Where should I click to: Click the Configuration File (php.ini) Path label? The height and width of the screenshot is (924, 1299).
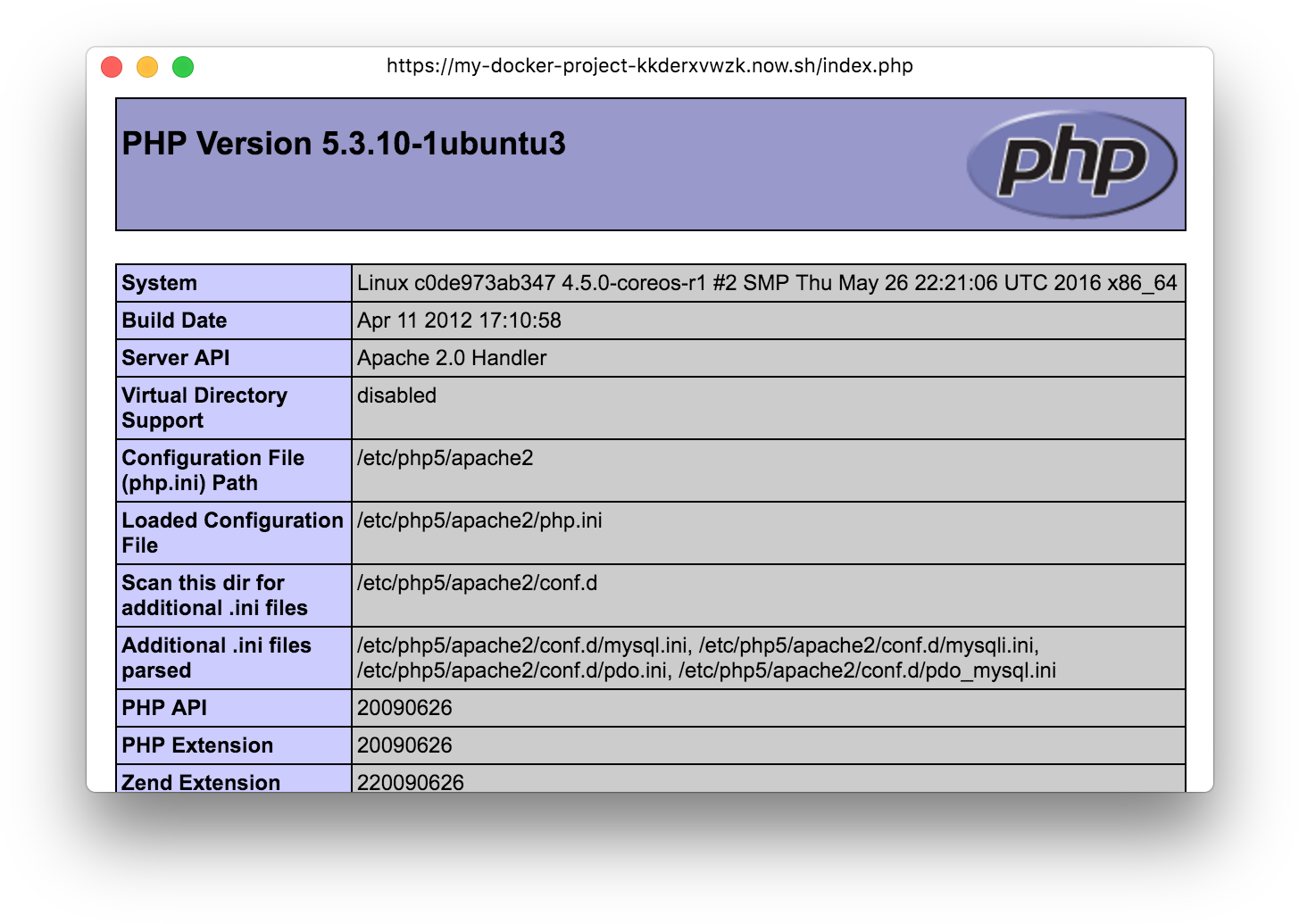click(213, 470)
